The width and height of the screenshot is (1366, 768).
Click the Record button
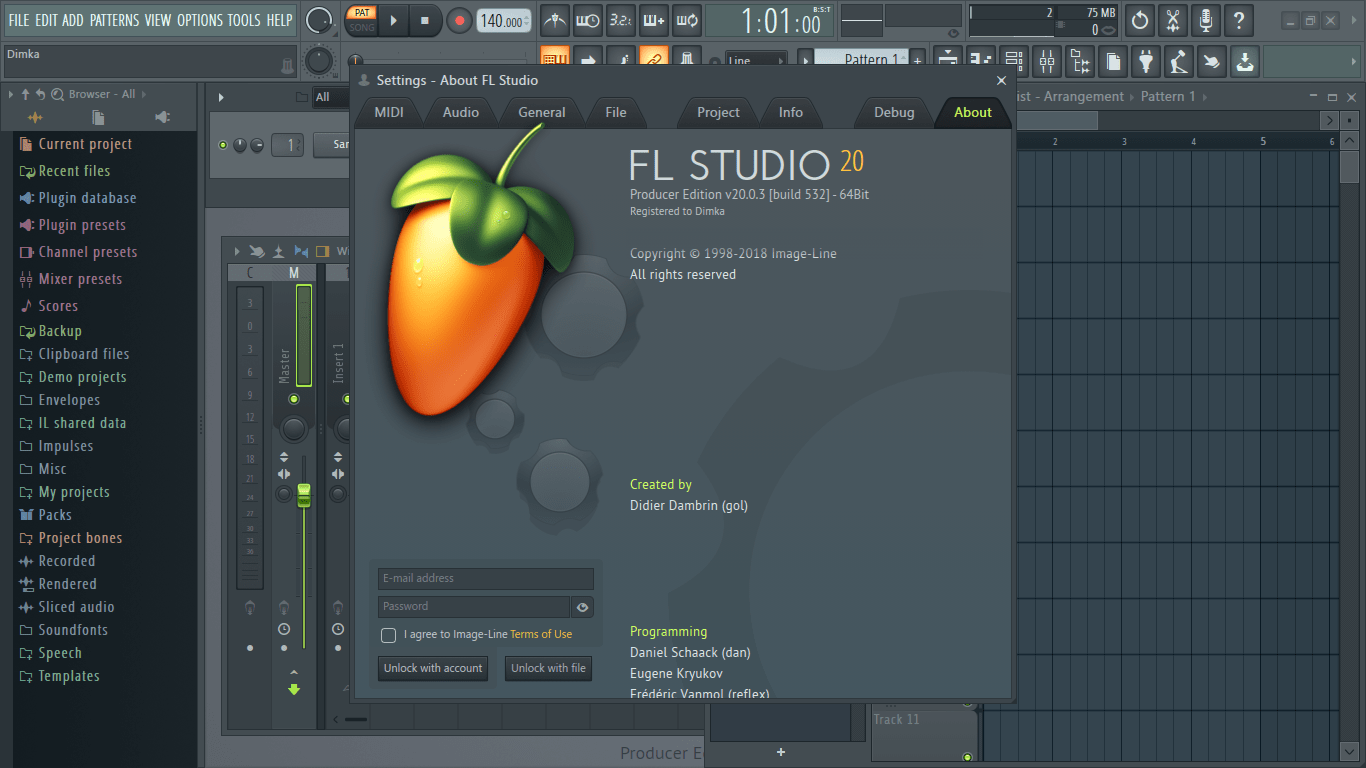pos(459,20)
